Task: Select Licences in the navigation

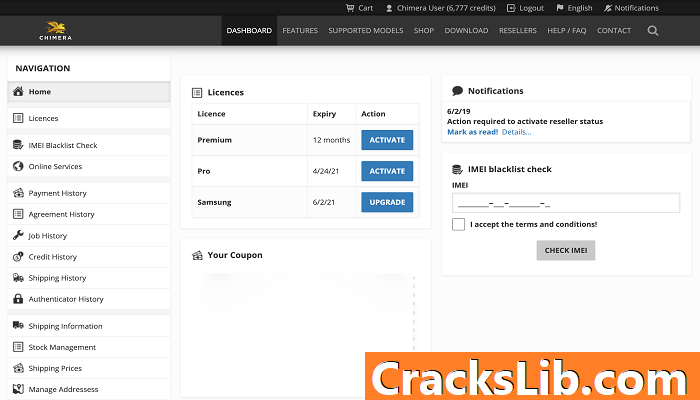Action: click(x=89, y=118)
